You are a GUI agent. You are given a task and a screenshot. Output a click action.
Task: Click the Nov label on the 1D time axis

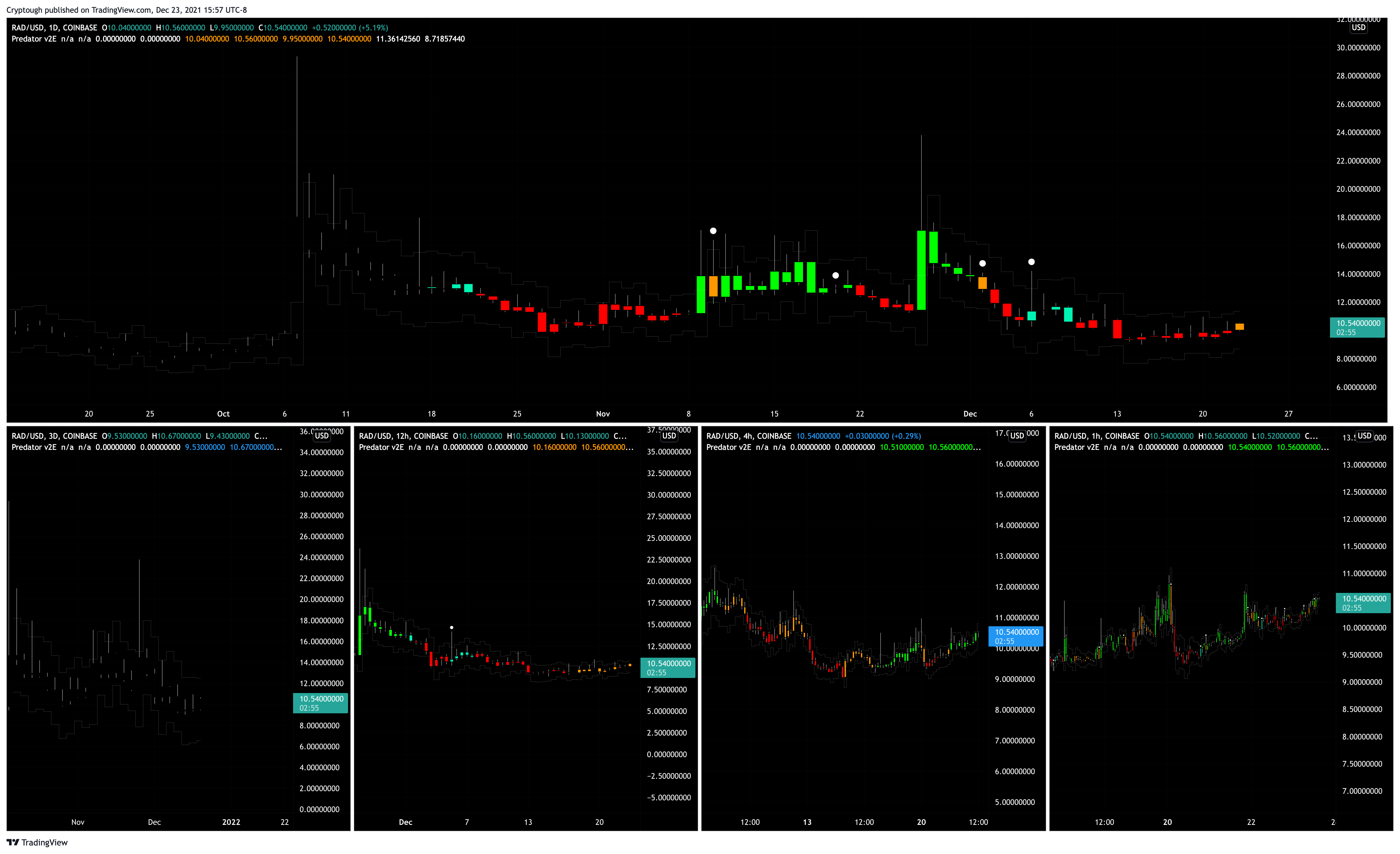click(603, 414)
